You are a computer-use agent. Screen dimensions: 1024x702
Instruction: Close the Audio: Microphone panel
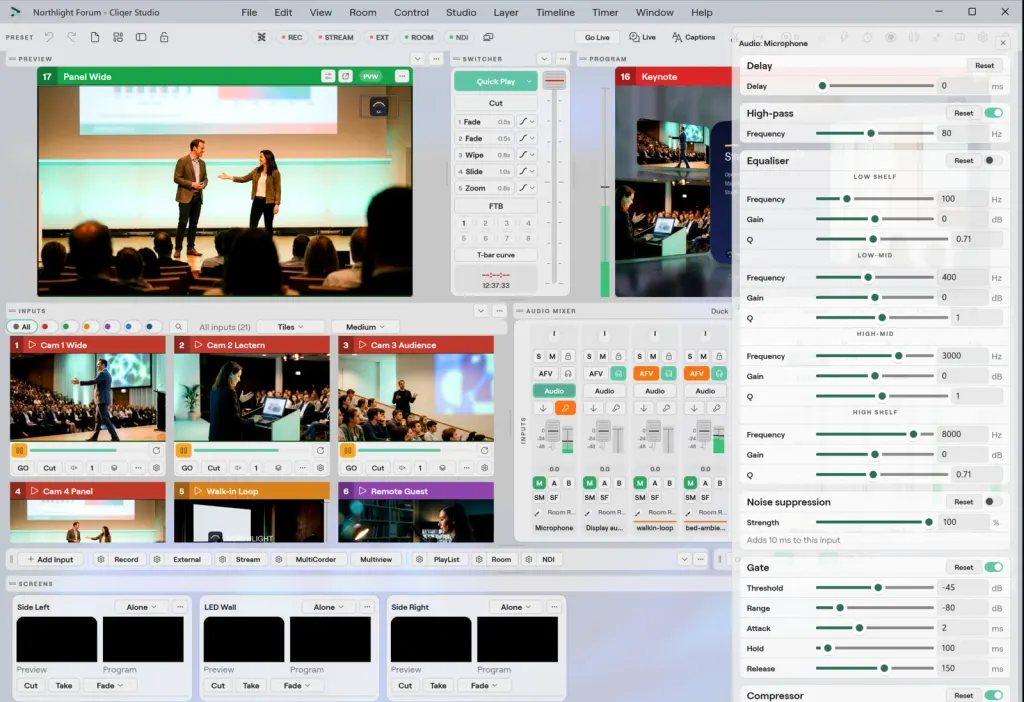click(x=1003, y=43)
